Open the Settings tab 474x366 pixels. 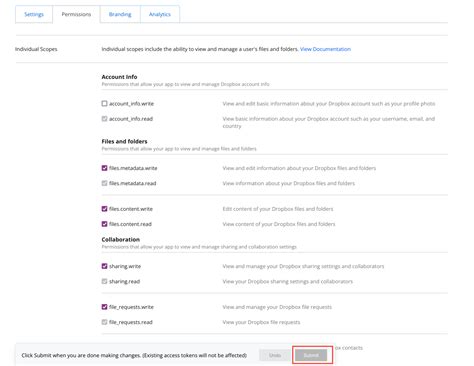point(34,14)
